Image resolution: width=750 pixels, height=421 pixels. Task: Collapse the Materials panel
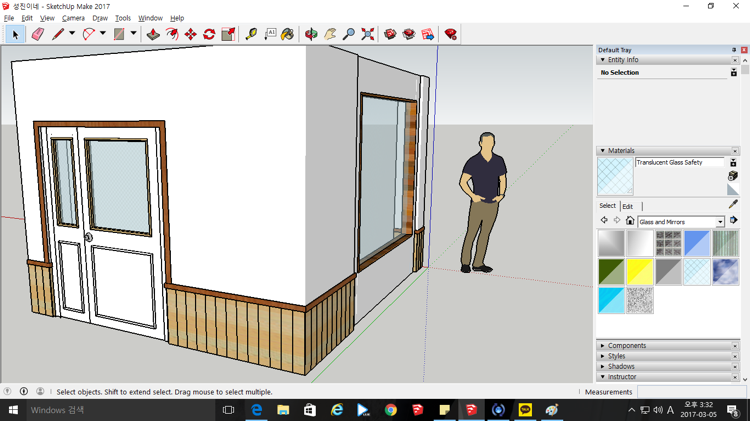pos(603,150)
